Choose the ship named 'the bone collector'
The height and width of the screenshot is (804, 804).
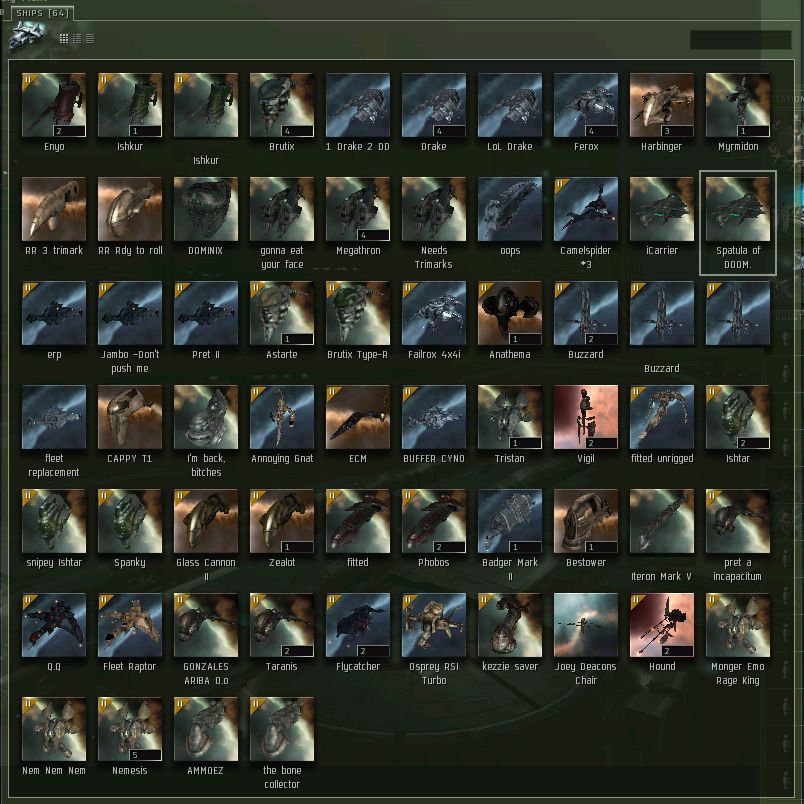point(282,729)
